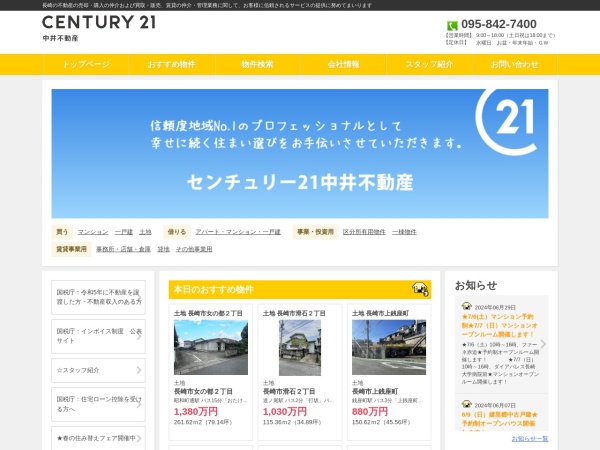Click the chevron beside the 7/6 news item

(543, 344)
